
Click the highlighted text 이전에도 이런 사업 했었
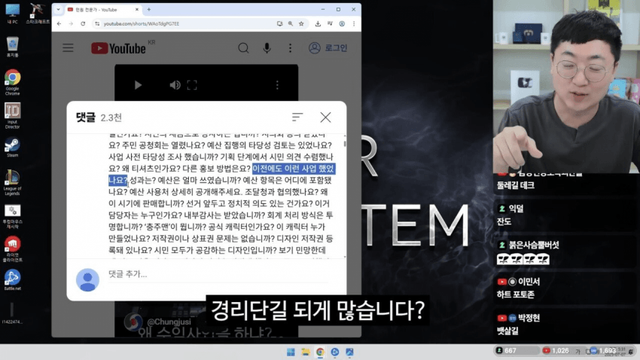click(x=293, y=169)
